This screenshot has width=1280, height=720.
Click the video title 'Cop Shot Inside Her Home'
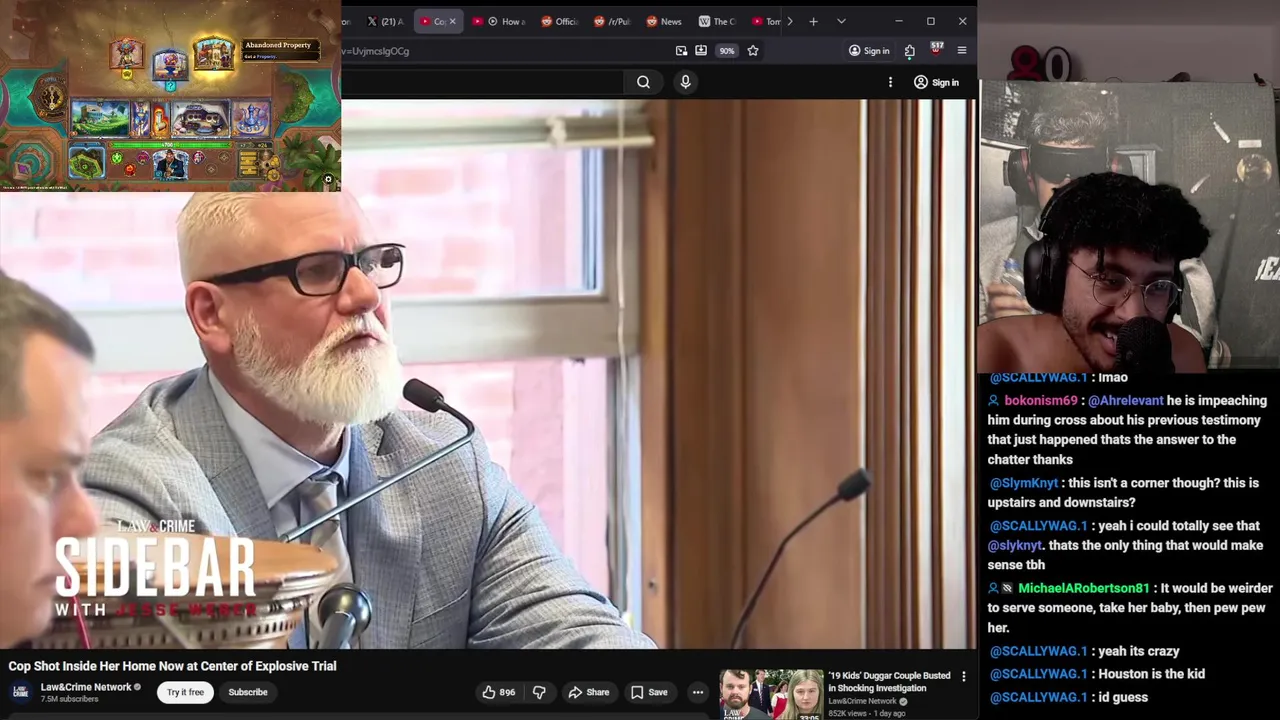point(173,666)
